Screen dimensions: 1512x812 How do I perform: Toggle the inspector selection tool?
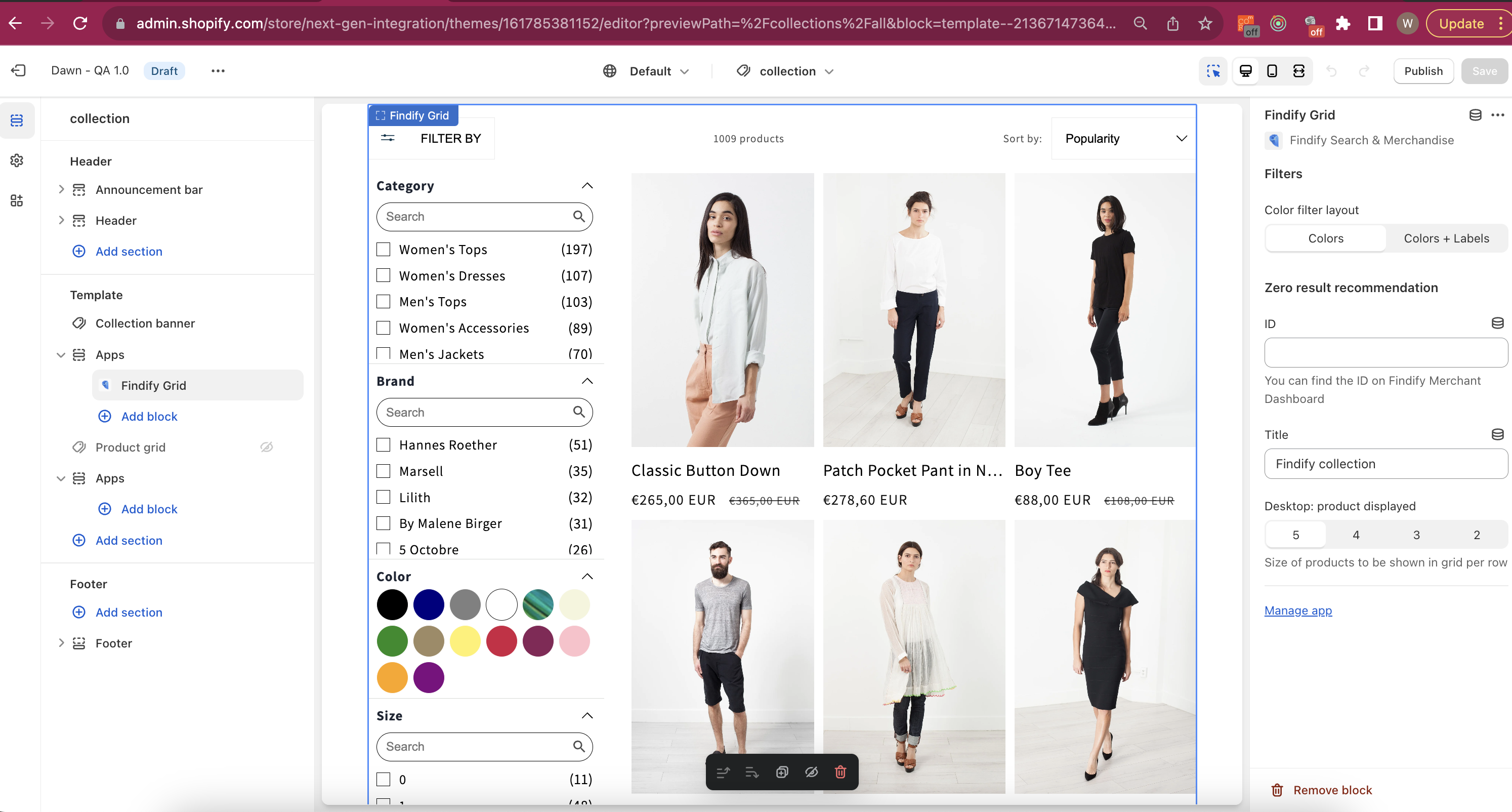click(1213, 71)
